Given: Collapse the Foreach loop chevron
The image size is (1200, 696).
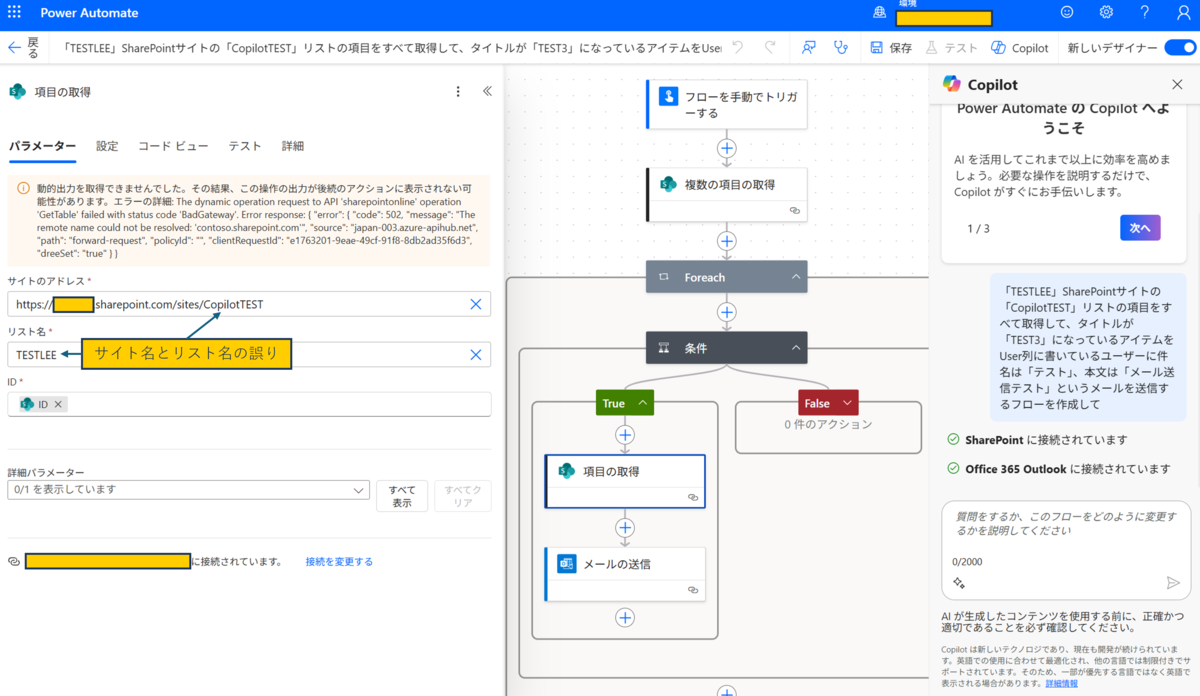Looking at the screenshot, I should pos(797,277).
